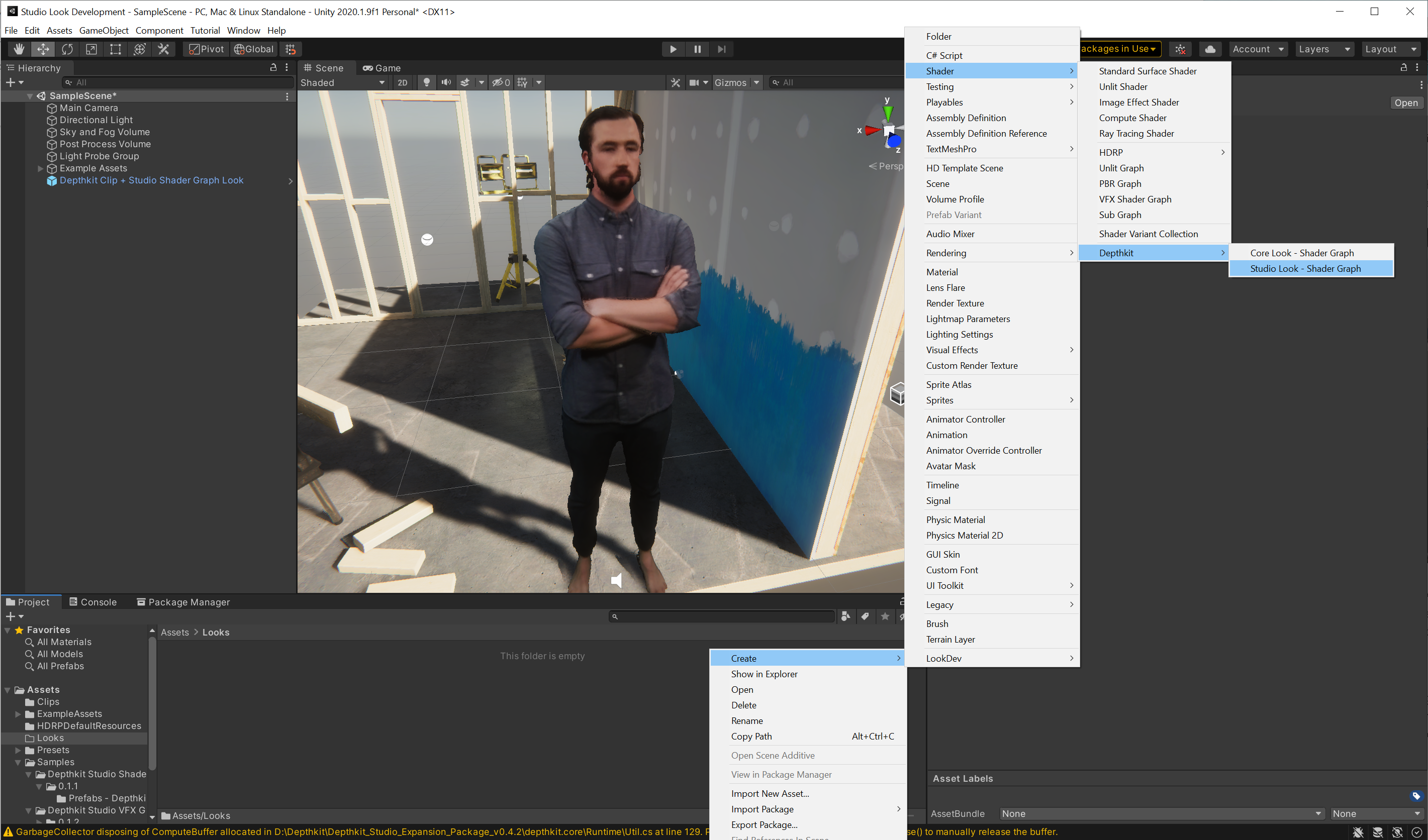Select the Hand tool in toolbar
Screen dimensions: 1428x840
click(x=19, y=49)
